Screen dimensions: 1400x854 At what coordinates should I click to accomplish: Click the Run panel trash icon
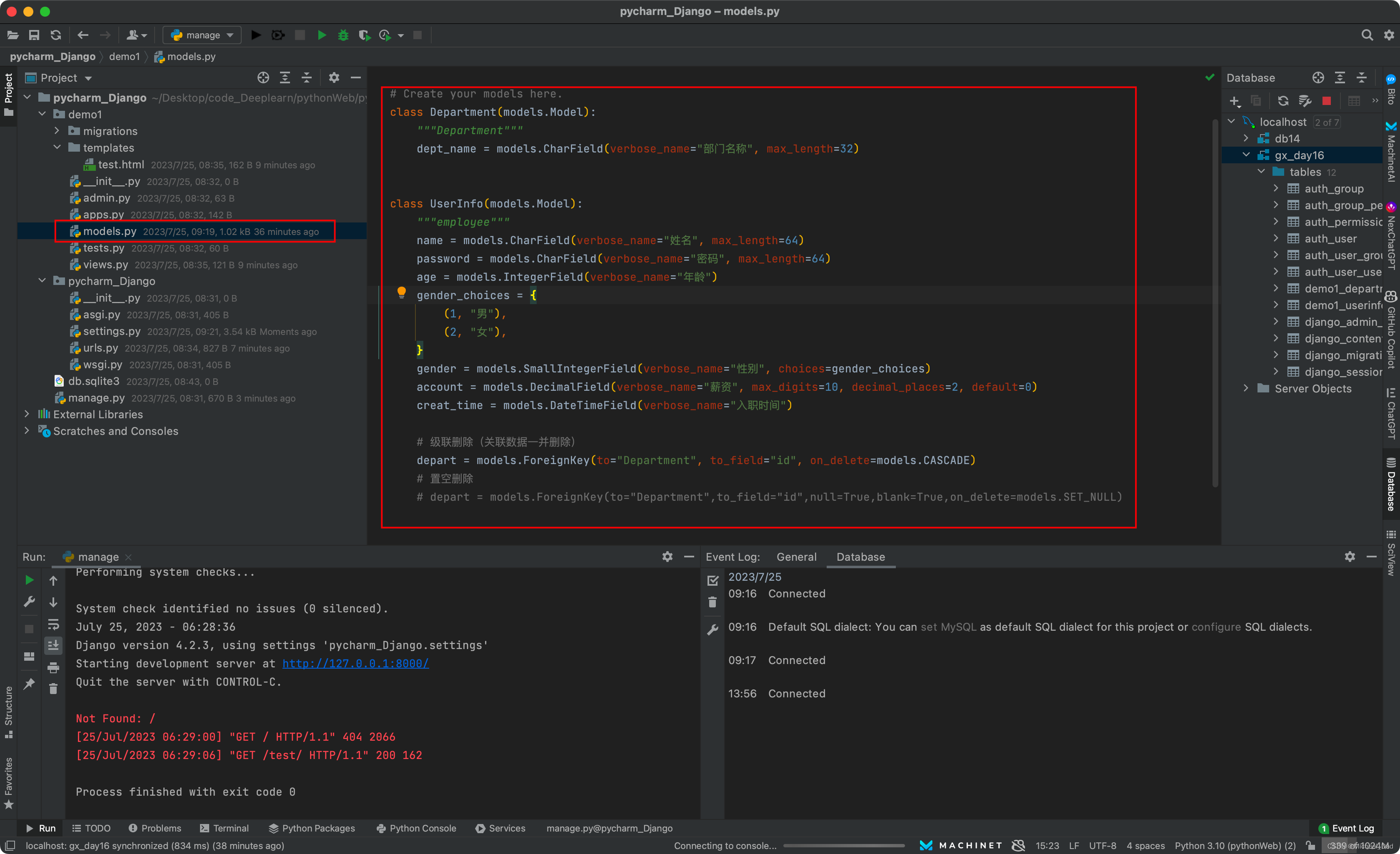click(53, 689)
